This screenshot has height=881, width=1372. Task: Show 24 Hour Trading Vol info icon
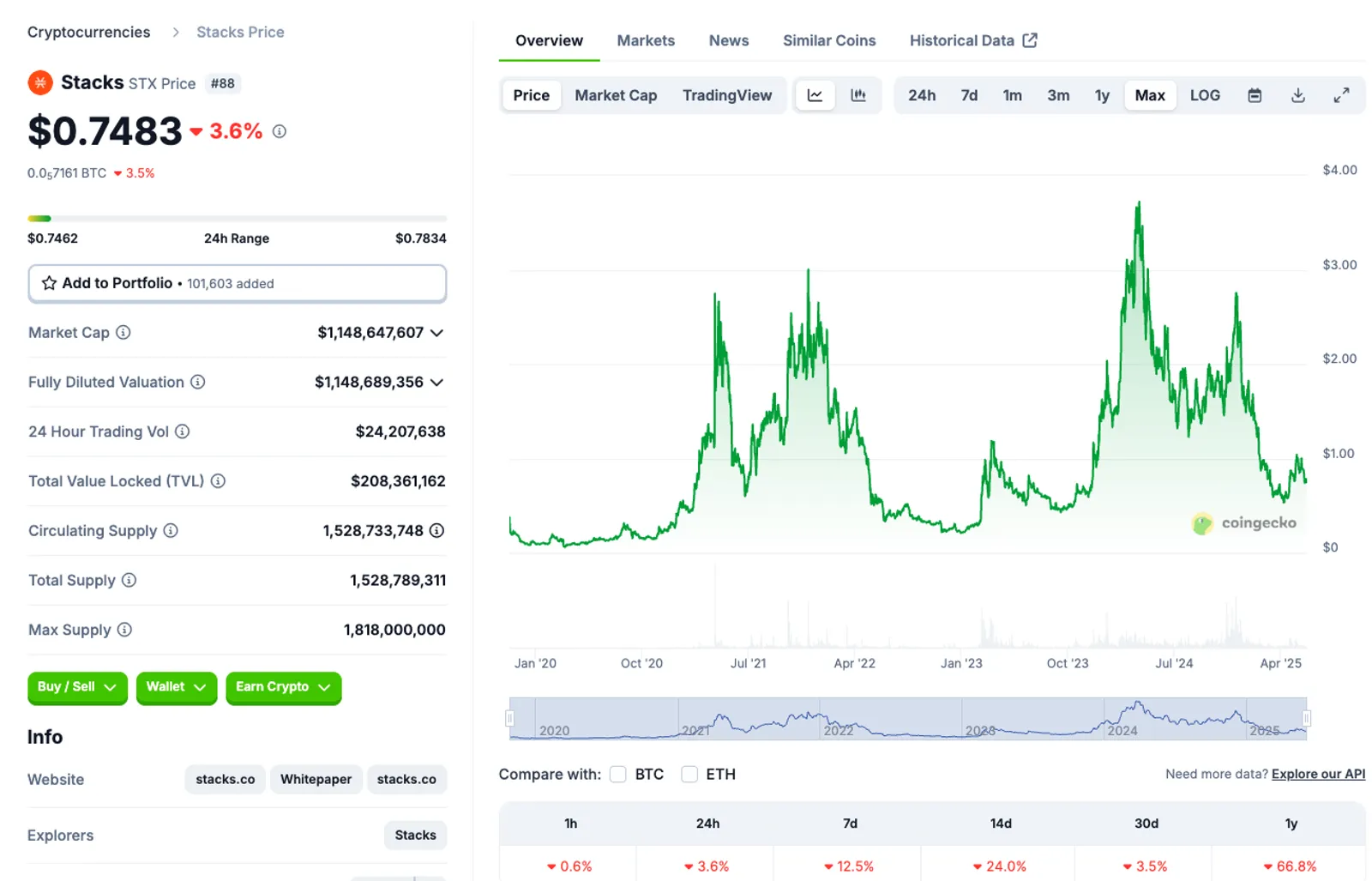click(x=183, y=431)
